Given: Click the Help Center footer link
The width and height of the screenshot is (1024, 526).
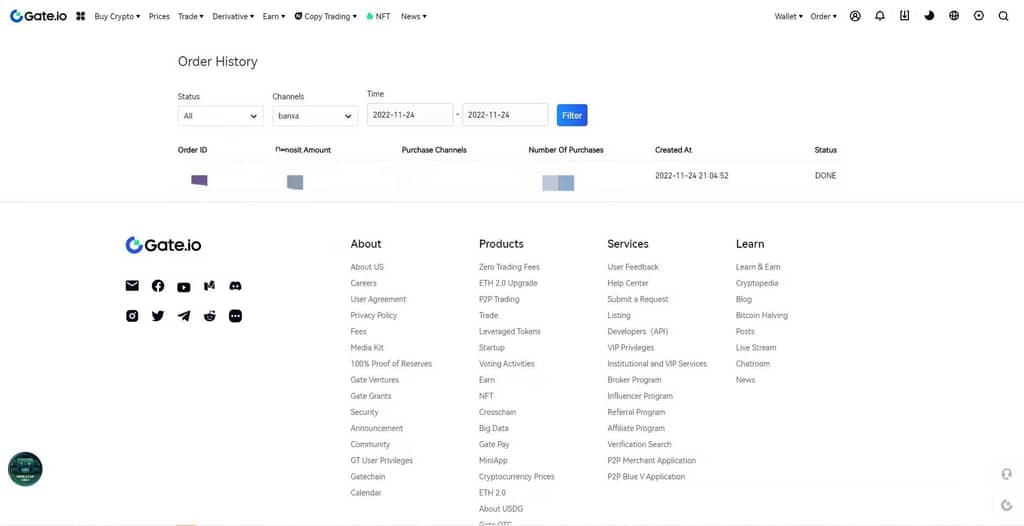Looking at the screenshot, I should [x=628, y=283].
